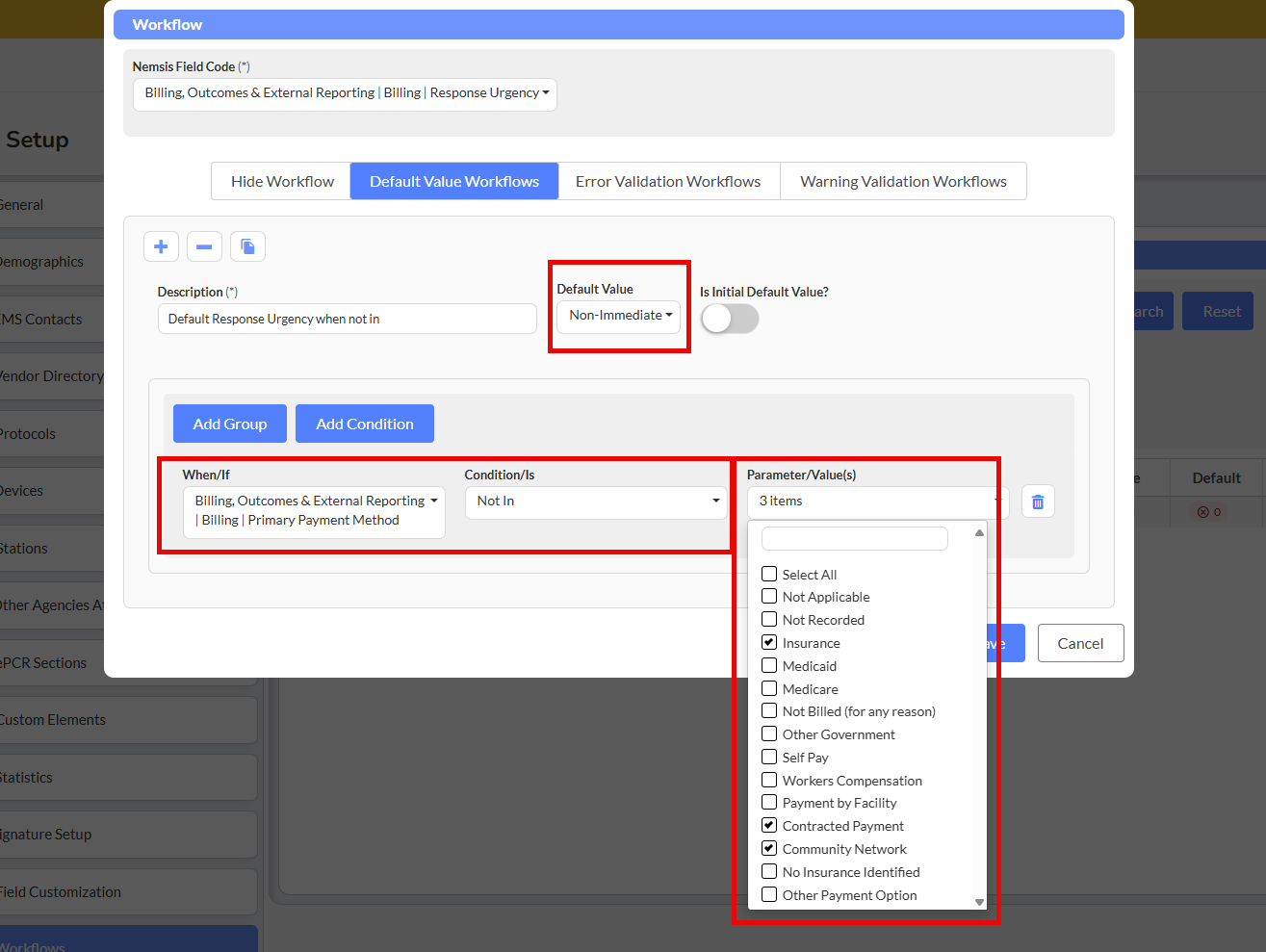The width and height of the screenshot is (1266, 952).
Task: Switch to Error Validation Workflows tab
Action: pyautogui.click(x=668, y=181)
